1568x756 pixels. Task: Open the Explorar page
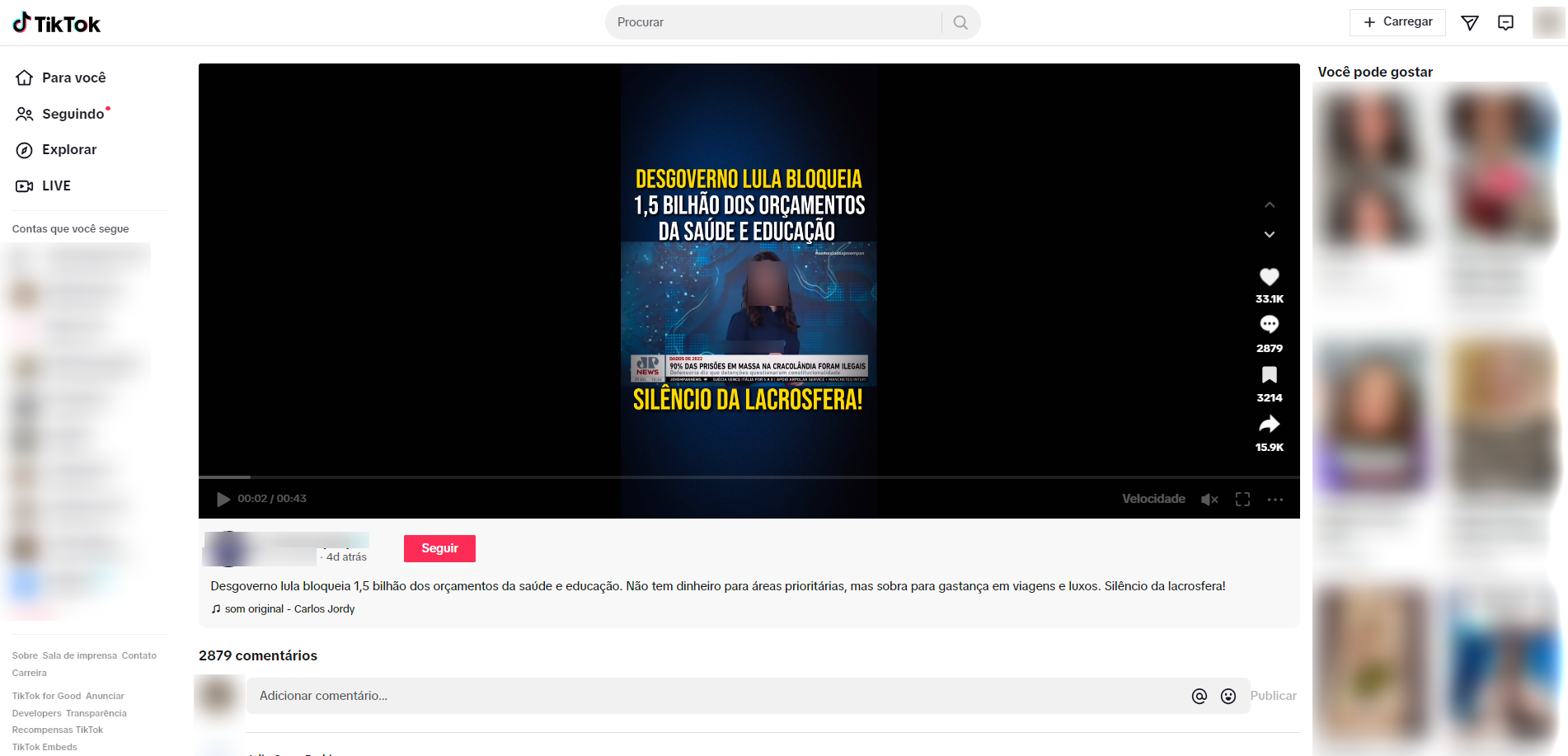coord(56,149)
